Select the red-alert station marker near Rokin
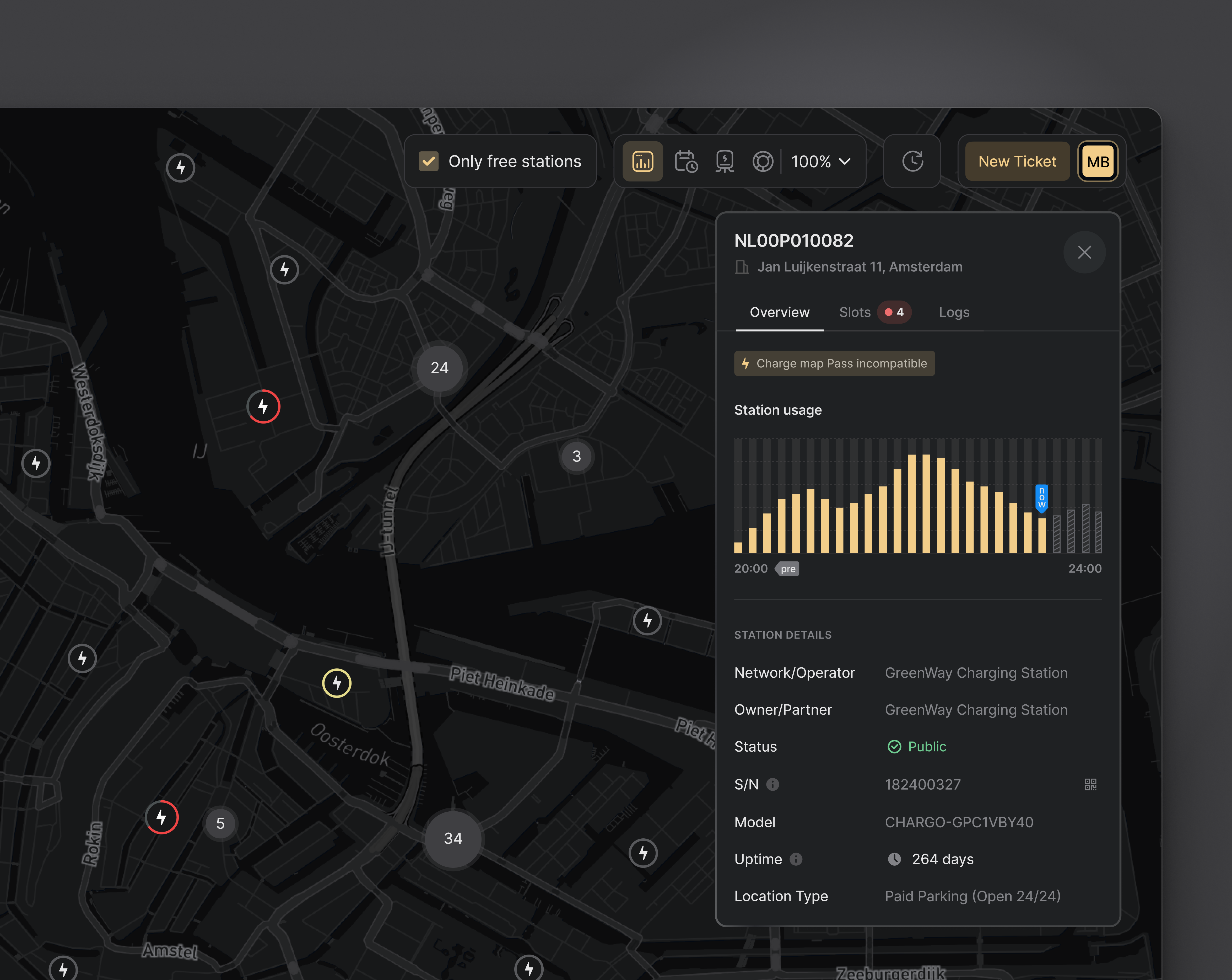This screenshot has height=980, width=1232. [162, 818]
